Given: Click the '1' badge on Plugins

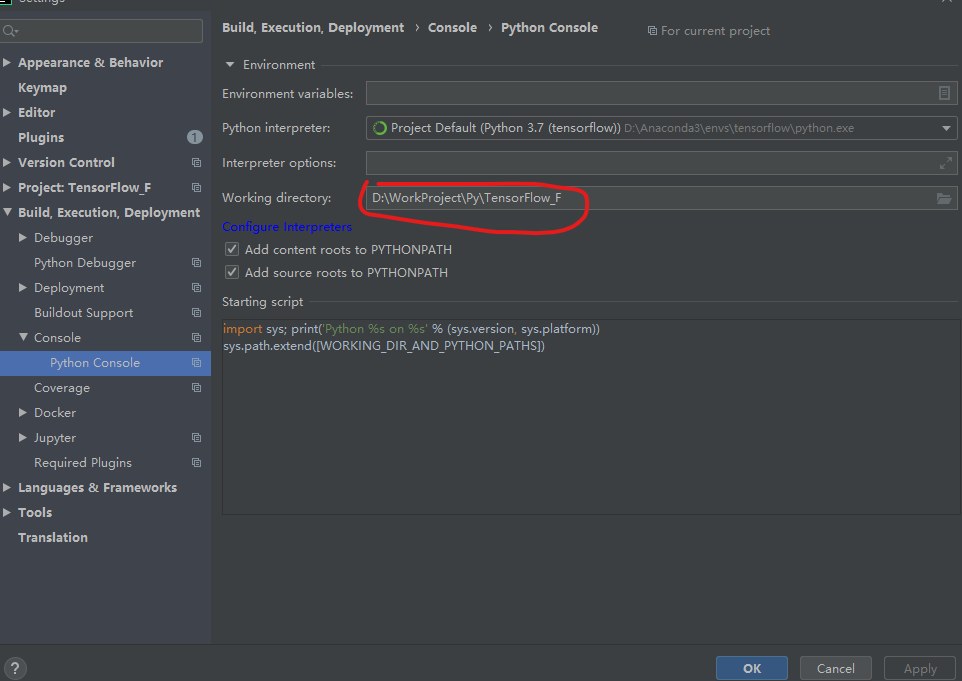Looking at the screenshot, I should [194, 137].
